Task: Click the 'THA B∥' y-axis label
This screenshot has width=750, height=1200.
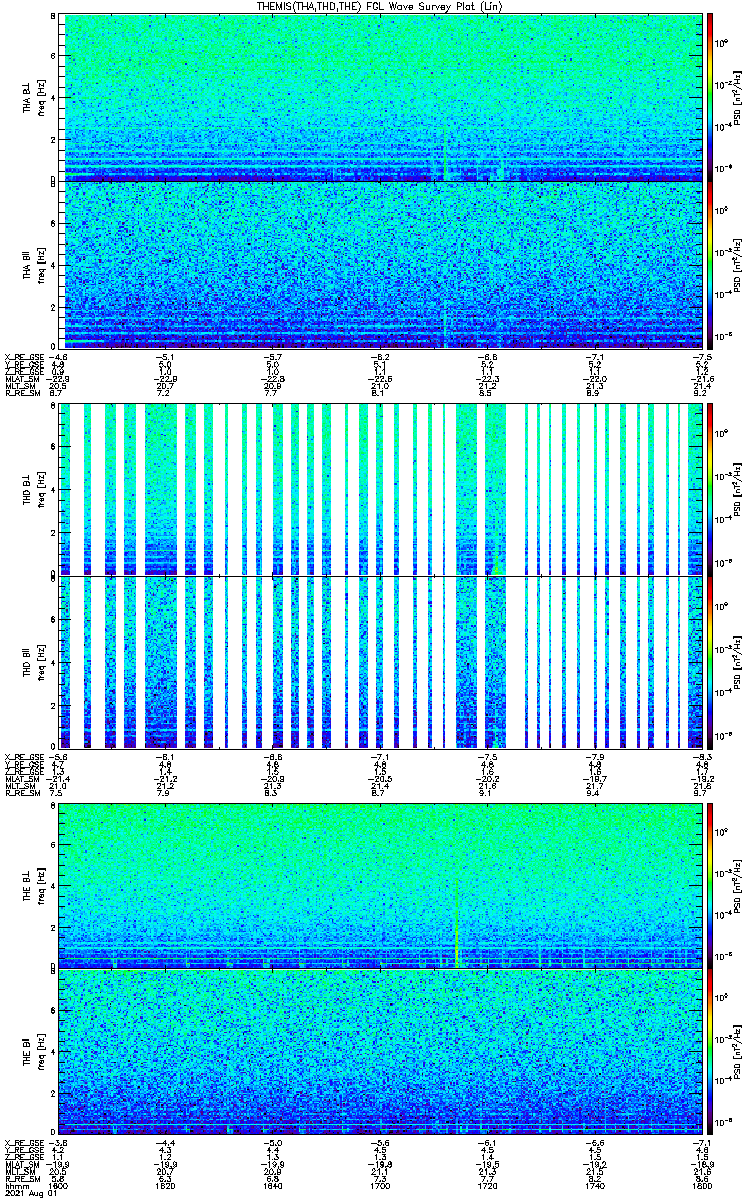Action: [x=27, y=264]
